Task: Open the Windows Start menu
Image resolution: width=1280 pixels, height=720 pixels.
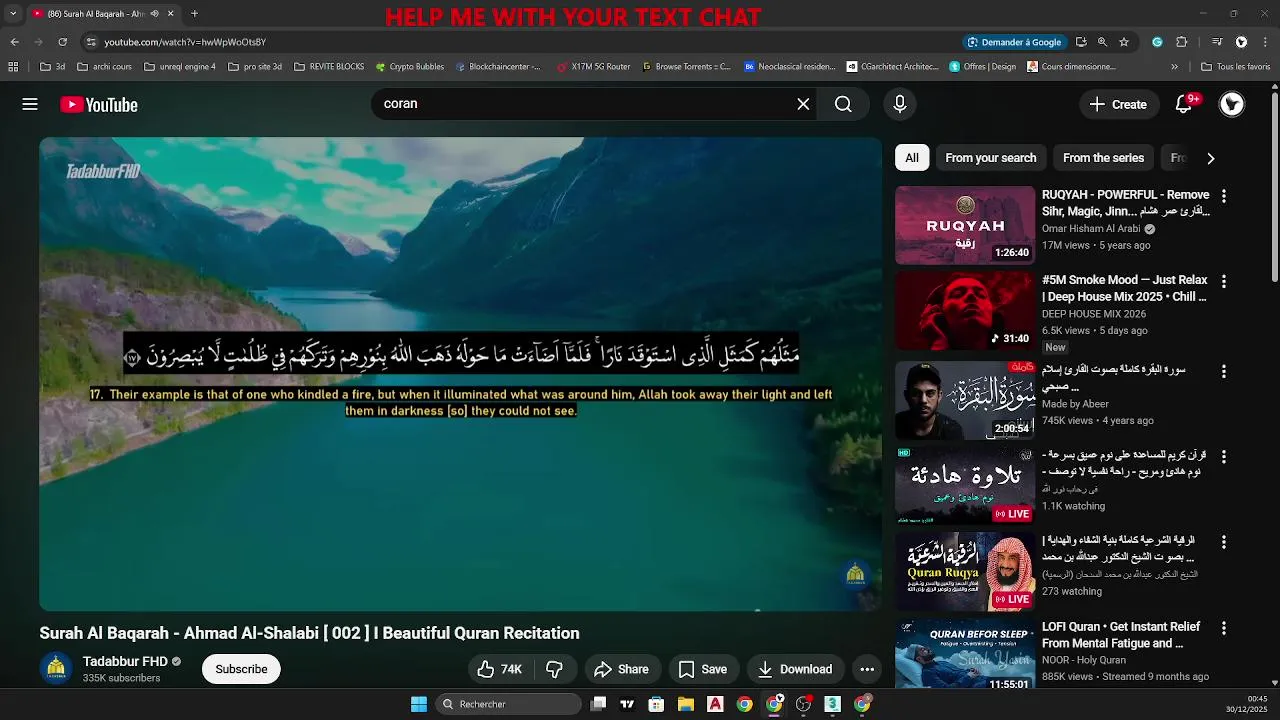Action: pos(419,704)
